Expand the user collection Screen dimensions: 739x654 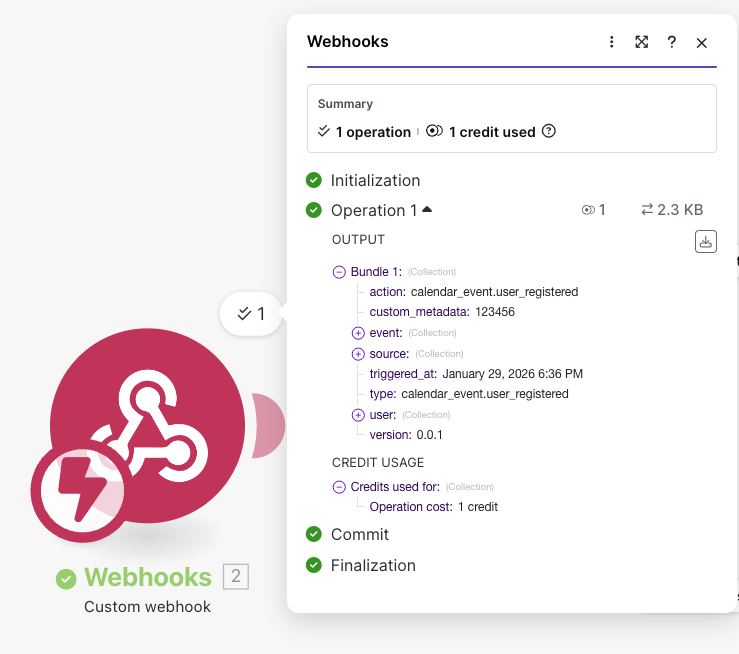pos(358,415)
